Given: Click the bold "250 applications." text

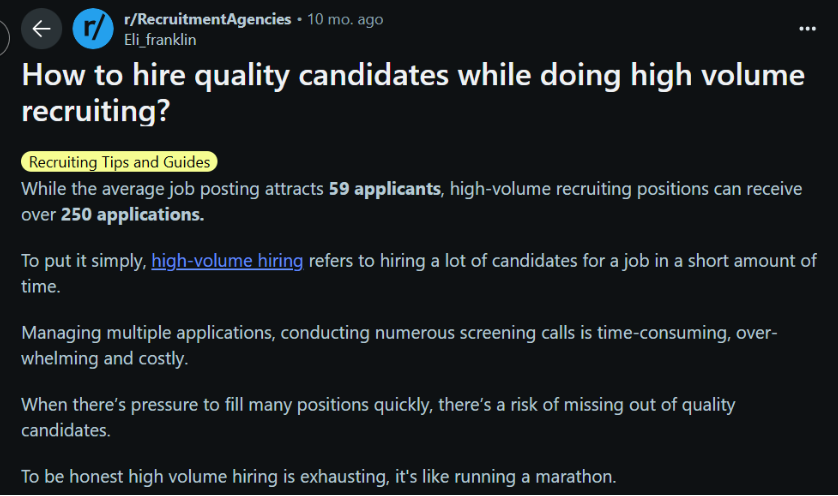Looking at the screenshot, I should click(133, 215).
